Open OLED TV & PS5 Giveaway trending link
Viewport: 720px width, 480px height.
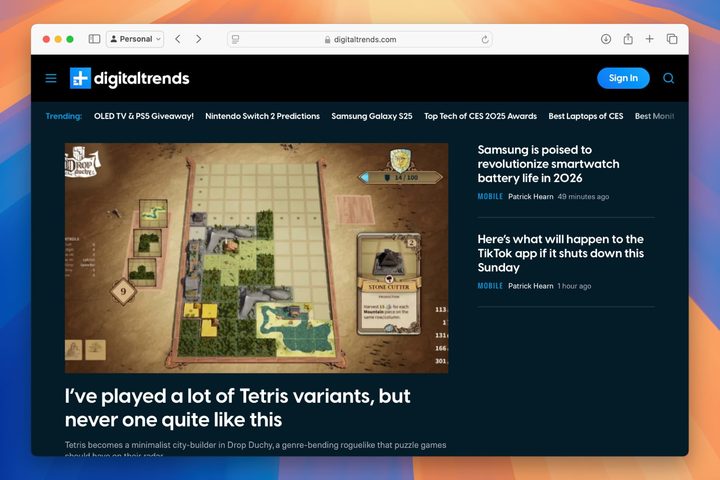(x=144, y=116)
